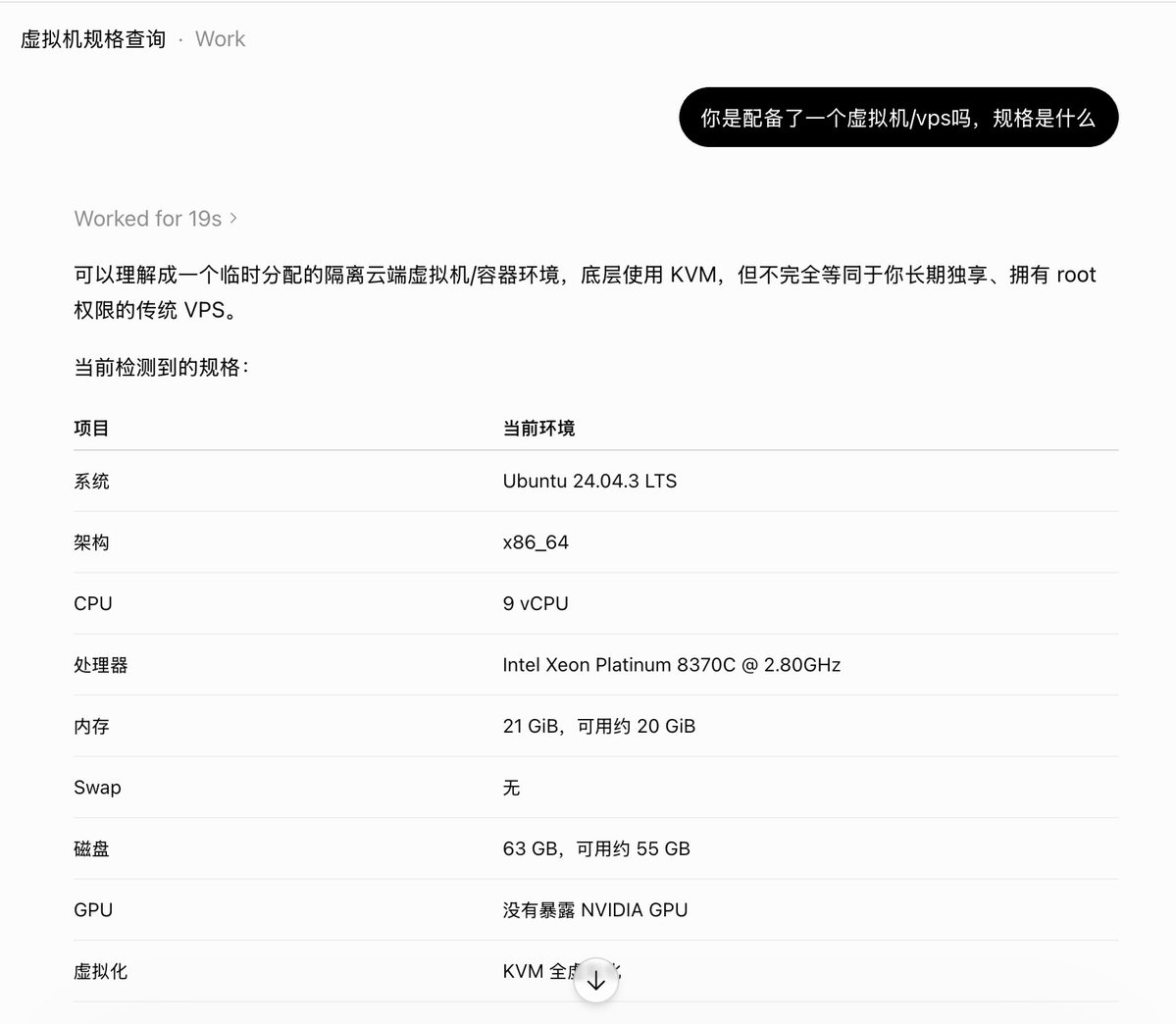Click the "63 GB，可用约 55 GB" value

click(596, 848)
